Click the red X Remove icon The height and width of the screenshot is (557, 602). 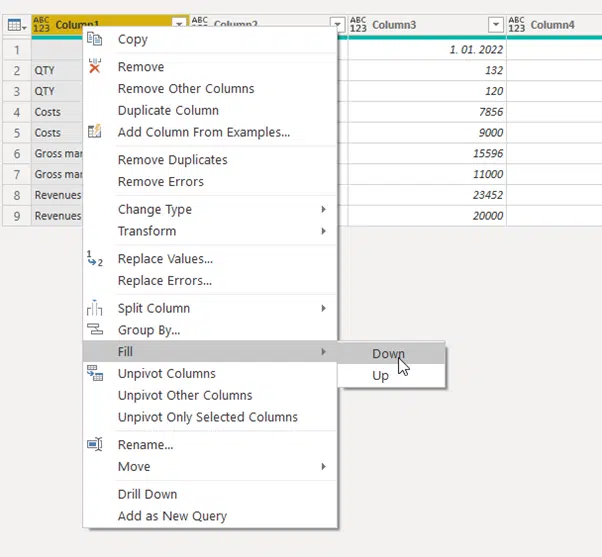(x=94, y=66)
